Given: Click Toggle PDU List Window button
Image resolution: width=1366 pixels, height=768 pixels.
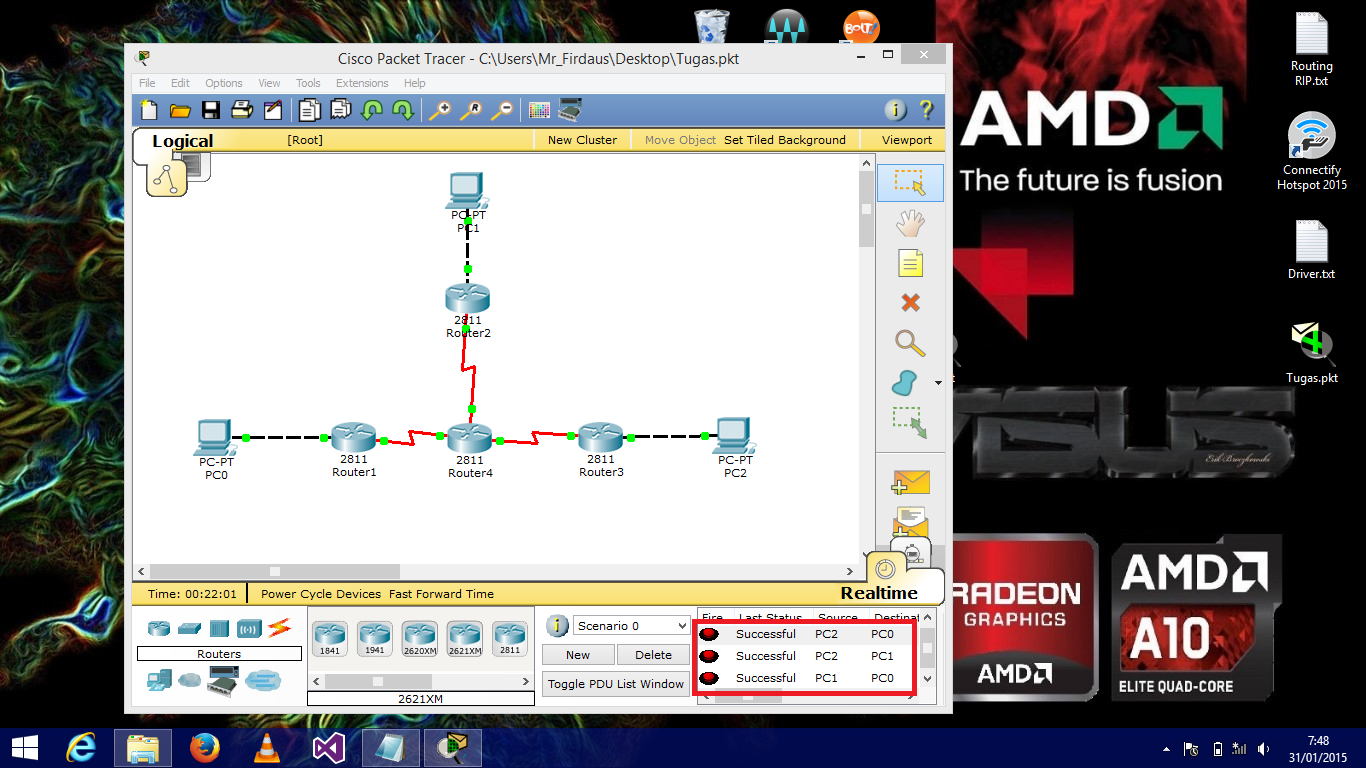Looking at the screenshot, I should [x=616, y=684].
